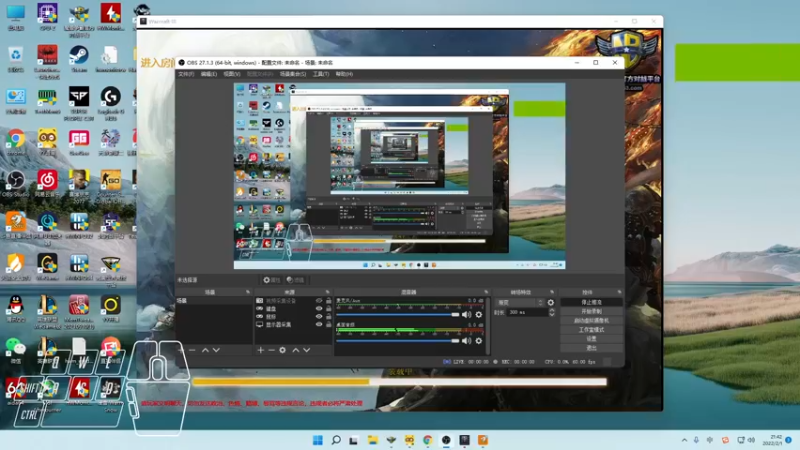Image resolution: width=800 pixels, height=450 pixels.
Task: Move selected scene down with arrow icon
Action: tap(216, 350)
